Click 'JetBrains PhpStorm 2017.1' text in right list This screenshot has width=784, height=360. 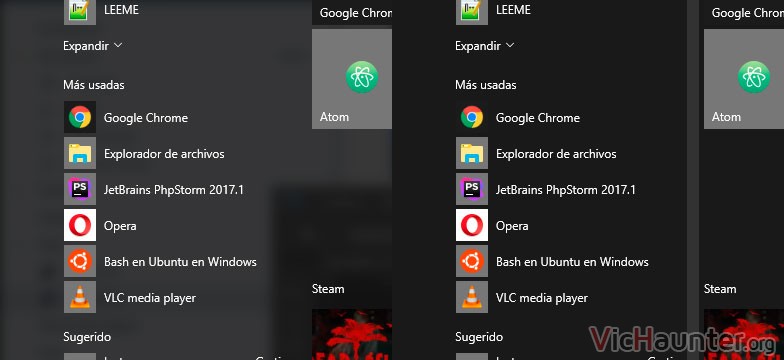click(566, 190)
